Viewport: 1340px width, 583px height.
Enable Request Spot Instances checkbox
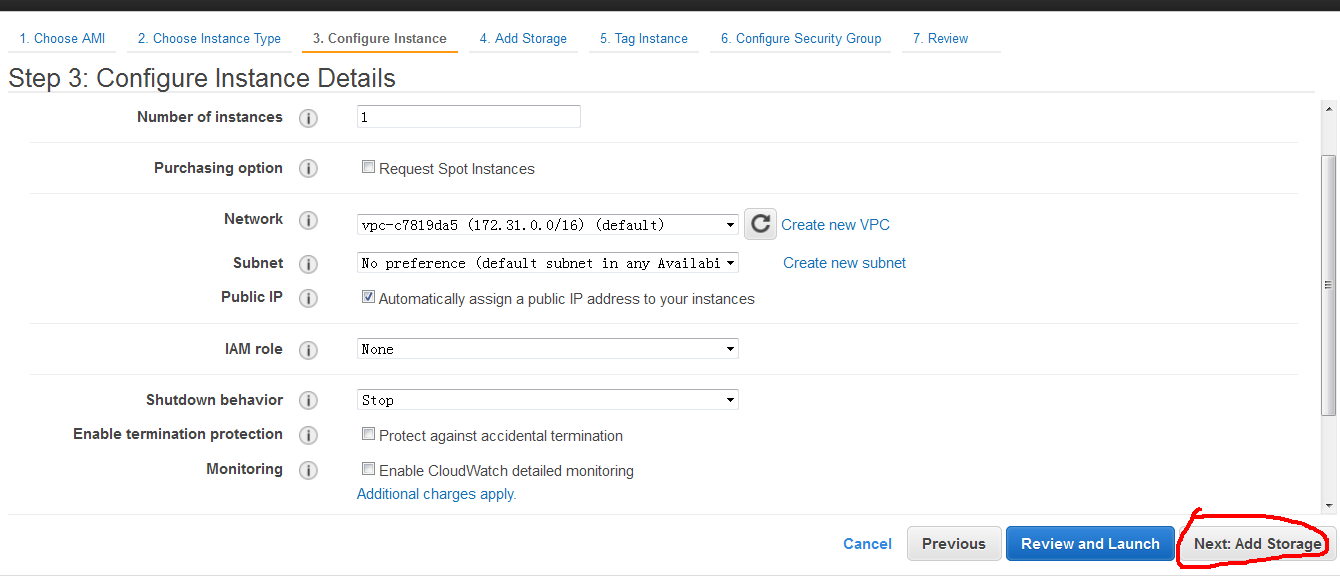pyautogui.click(x=368, y=167)
